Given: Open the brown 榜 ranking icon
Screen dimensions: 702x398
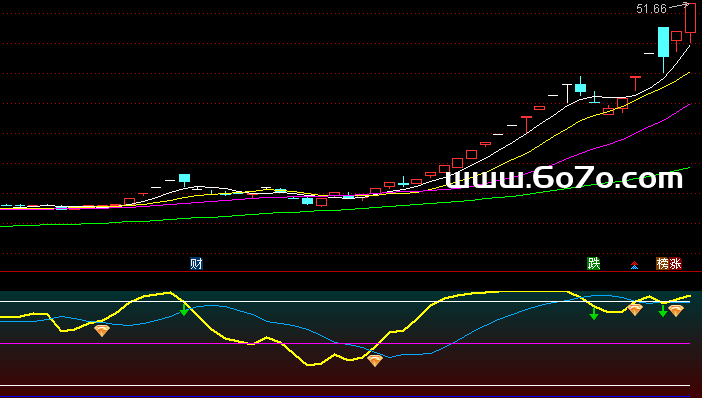Looking at the screenshot, I should tap(662, 264).
